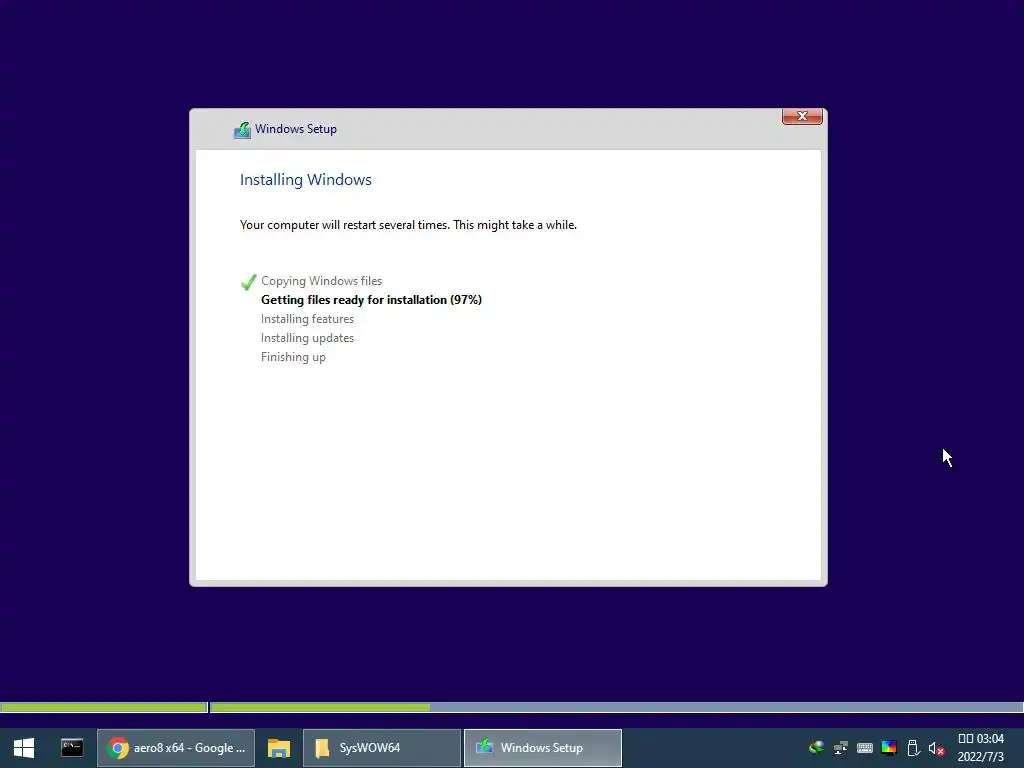
Task: Click the safely remove USB hardware icon
Action: (913, 748)
